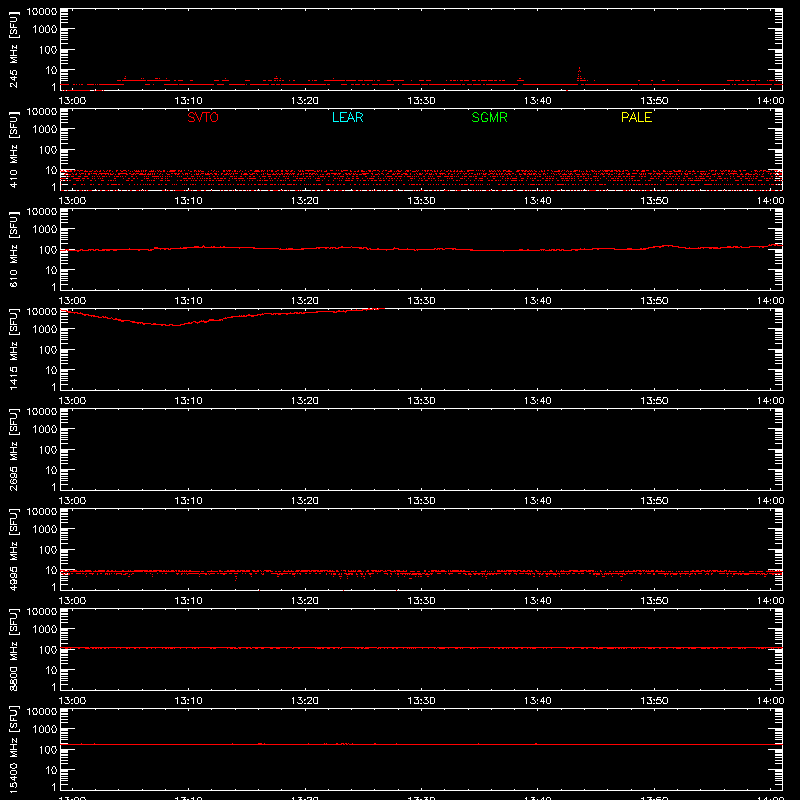
Task: Click 13:50 tick under the 410 MHz plot
Action: 654,201
